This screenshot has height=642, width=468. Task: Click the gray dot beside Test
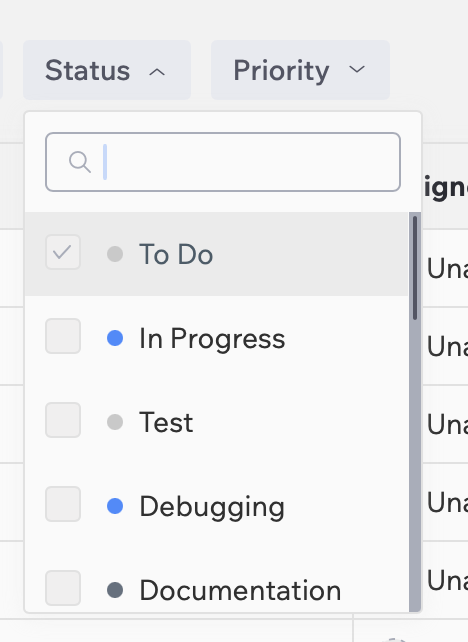point(115,422)
